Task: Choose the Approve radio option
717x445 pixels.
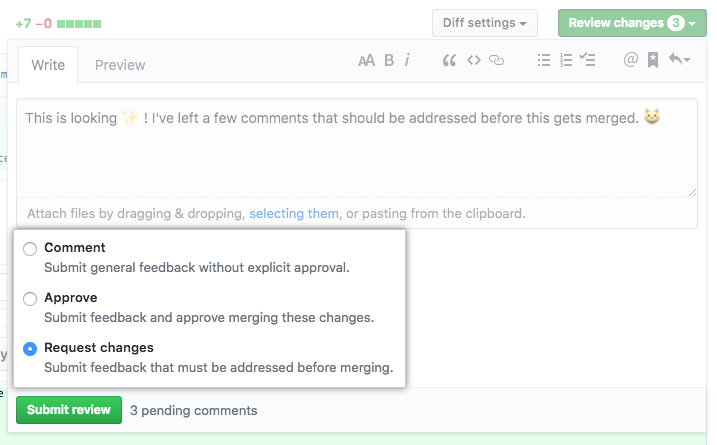Action: pyautogui.click(x=30, y=299)
